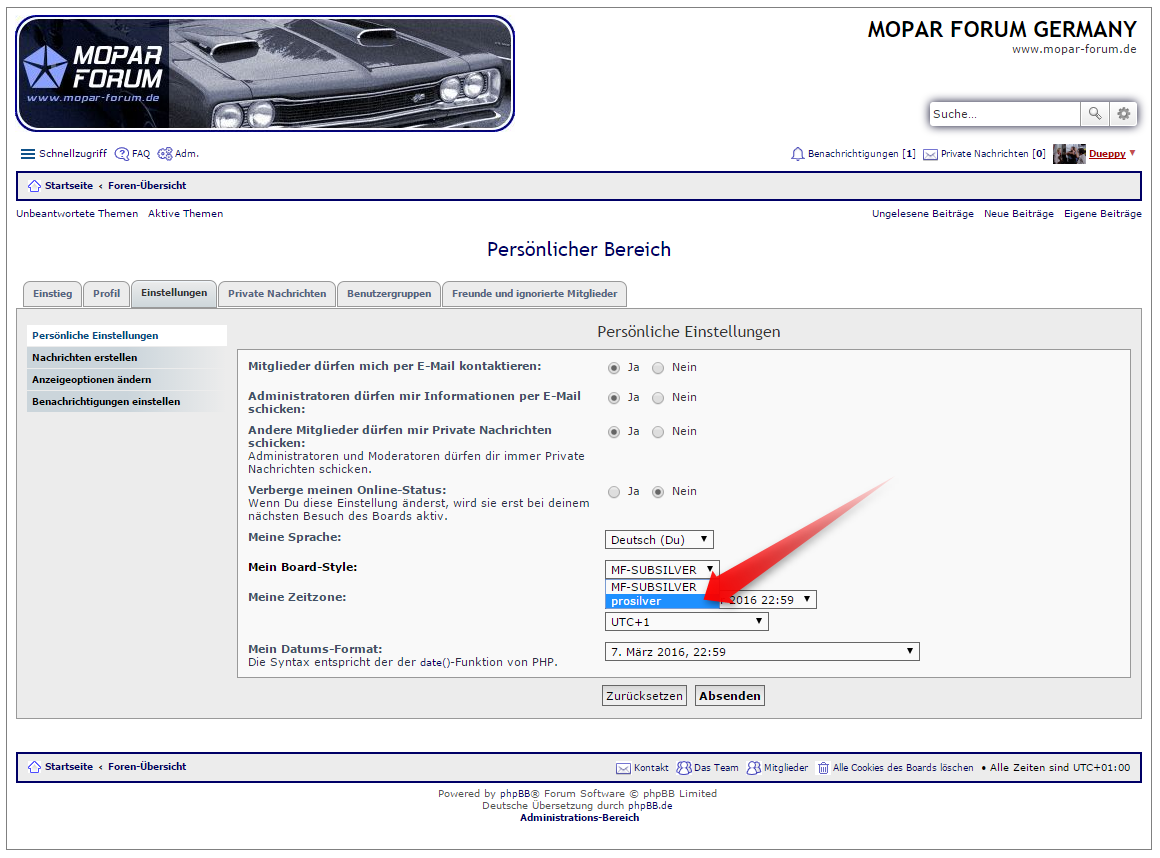Open the Meine Sprache dropdown
Viewport: 1160px width, 858px height.
coord(659,540)
